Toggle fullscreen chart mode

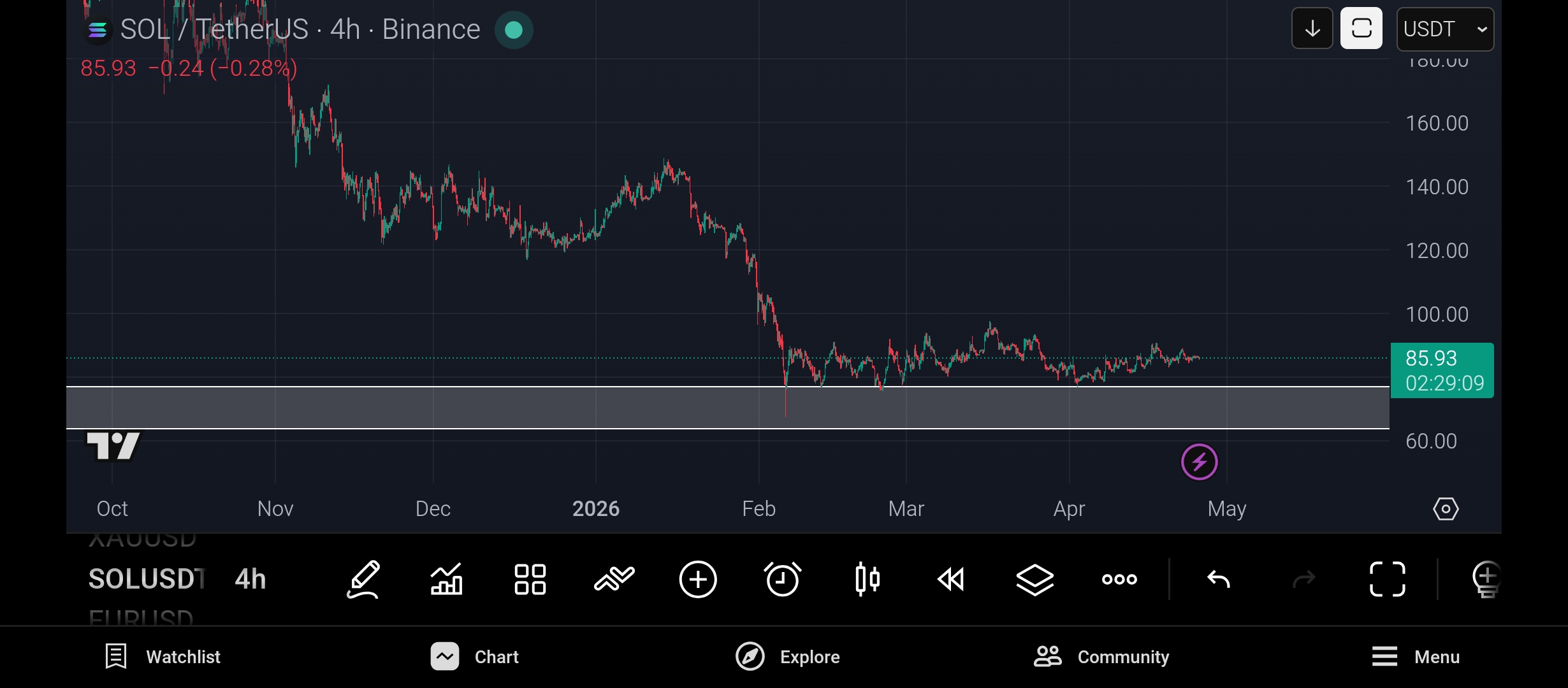click(x=1387, y=579)
